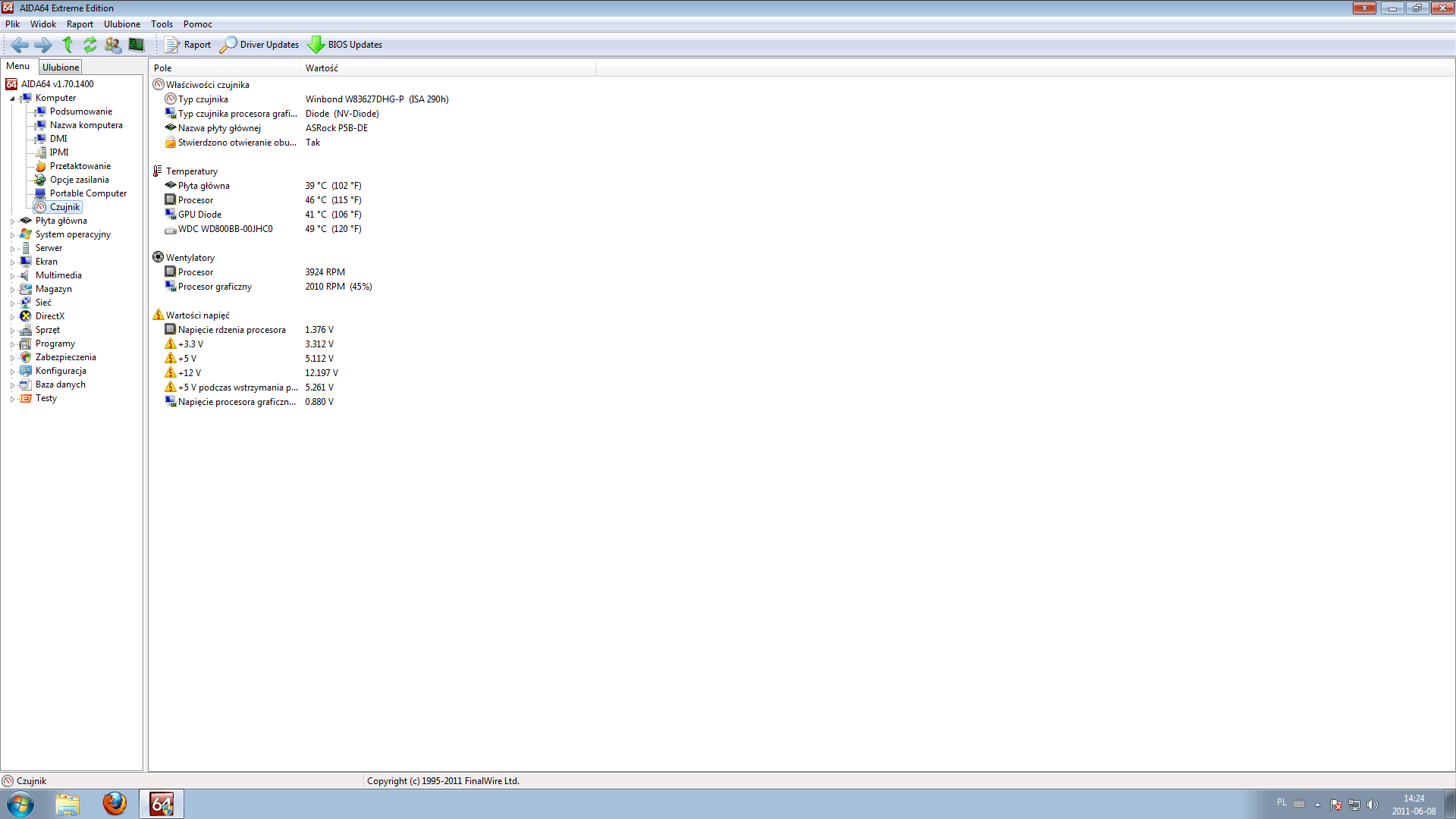Click the Forward navigation arrow

point(43,45)
